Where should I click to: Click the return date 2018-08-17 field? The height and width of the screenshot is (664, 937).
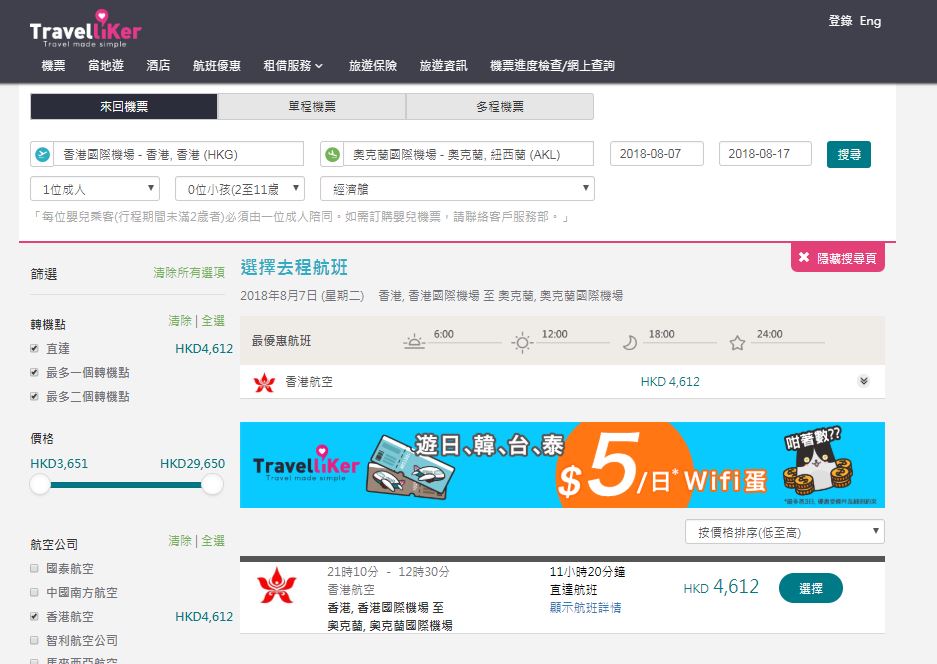click(x=765, y=154)
